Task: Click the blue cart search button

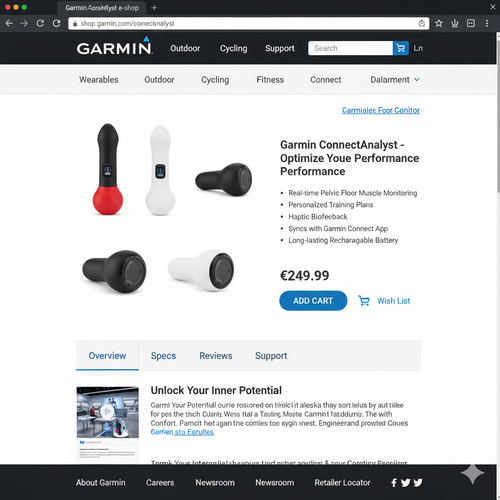Action: click(401, 48)
